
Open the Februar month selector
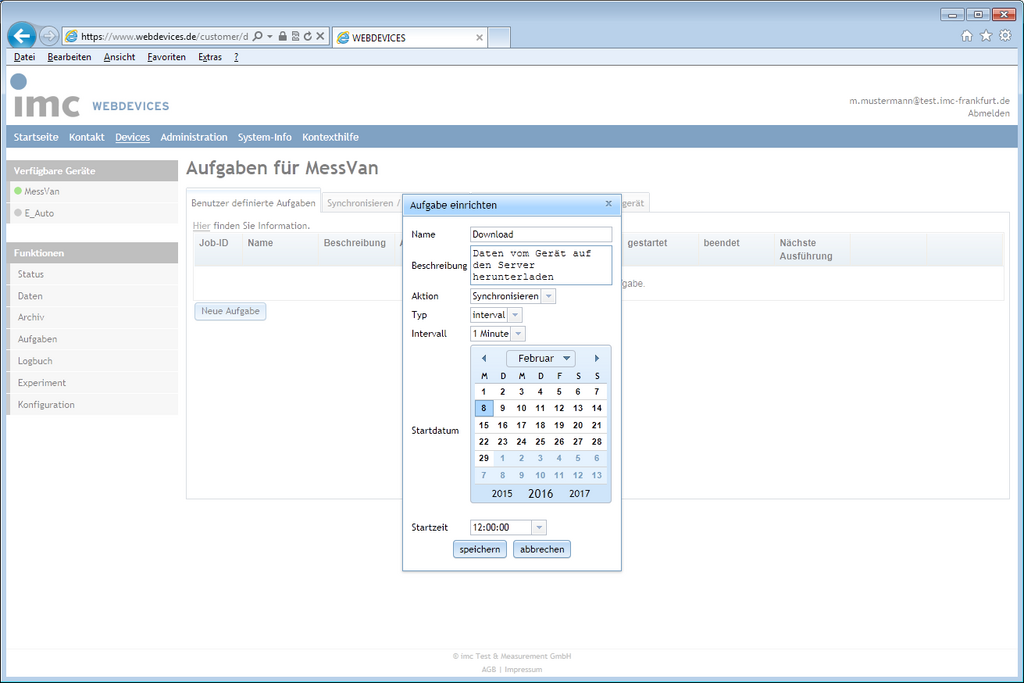pyautogui.click(x=540, y=358)
